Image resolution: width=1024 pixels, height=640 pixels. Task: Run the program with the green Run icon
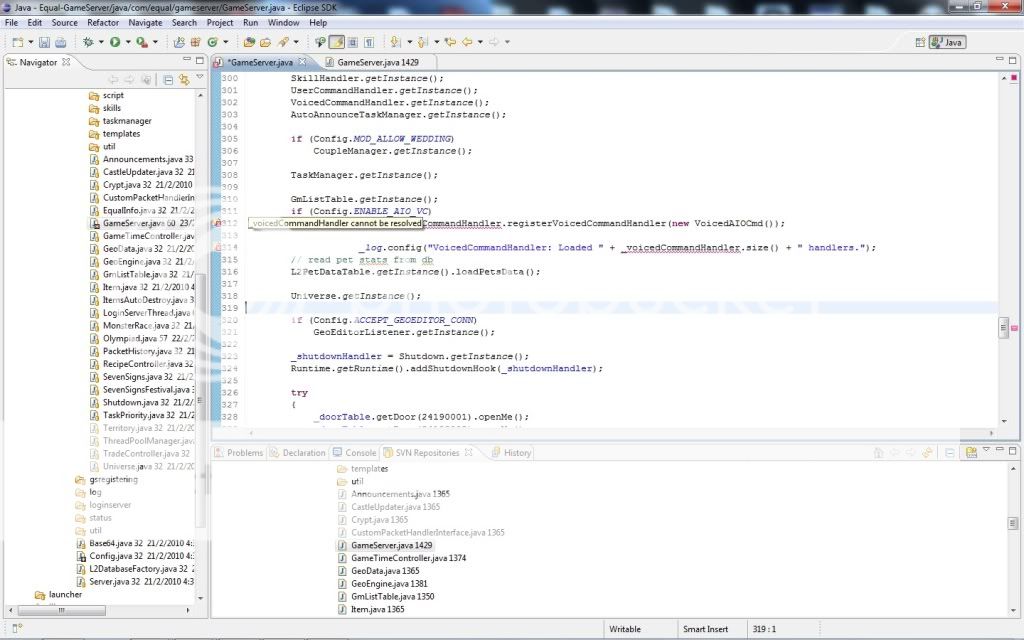pyautogui.click(x=115, y=42)
